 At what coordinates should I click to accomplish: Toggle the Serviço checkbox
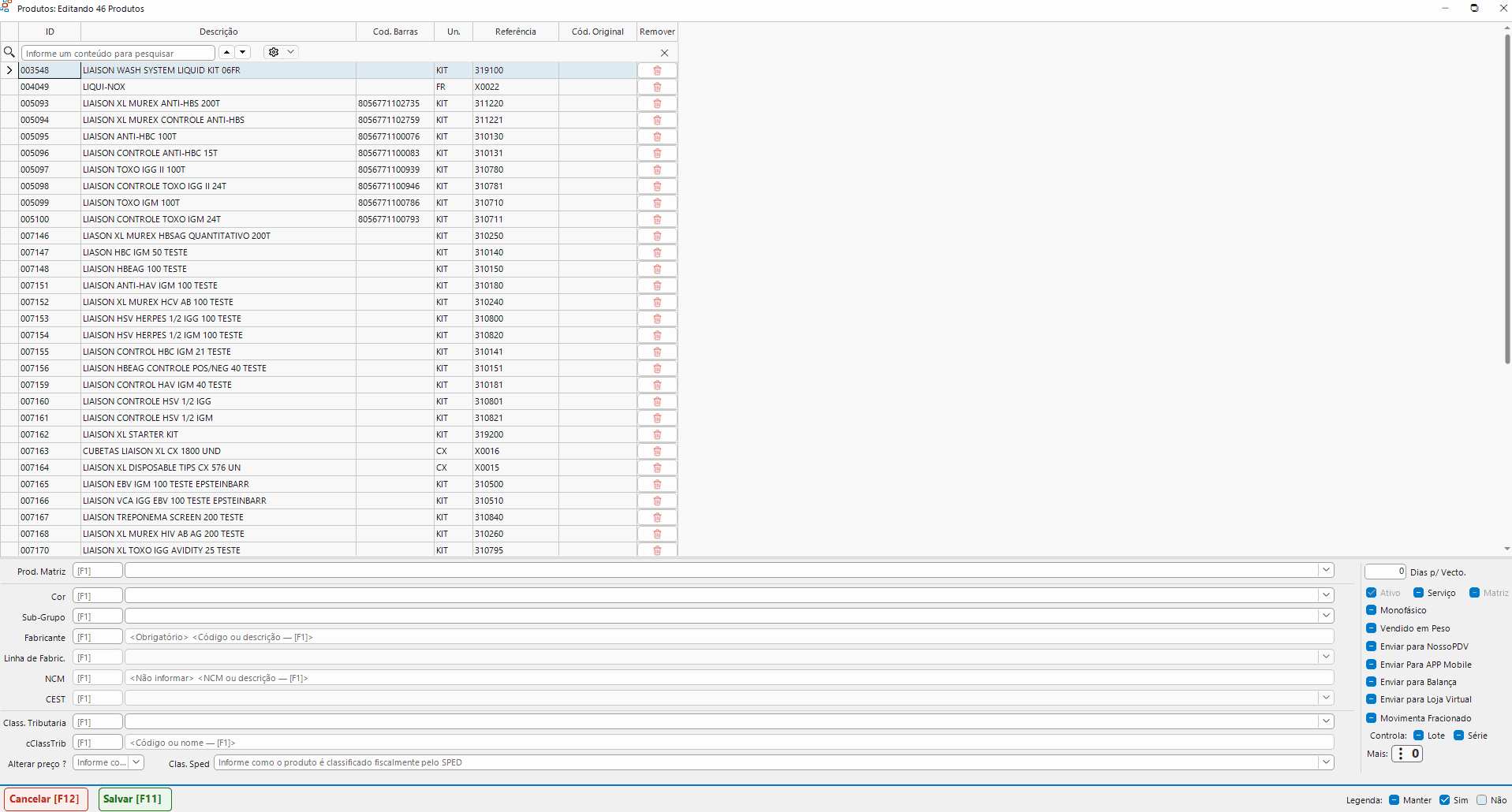click(x=1418, y=593)
